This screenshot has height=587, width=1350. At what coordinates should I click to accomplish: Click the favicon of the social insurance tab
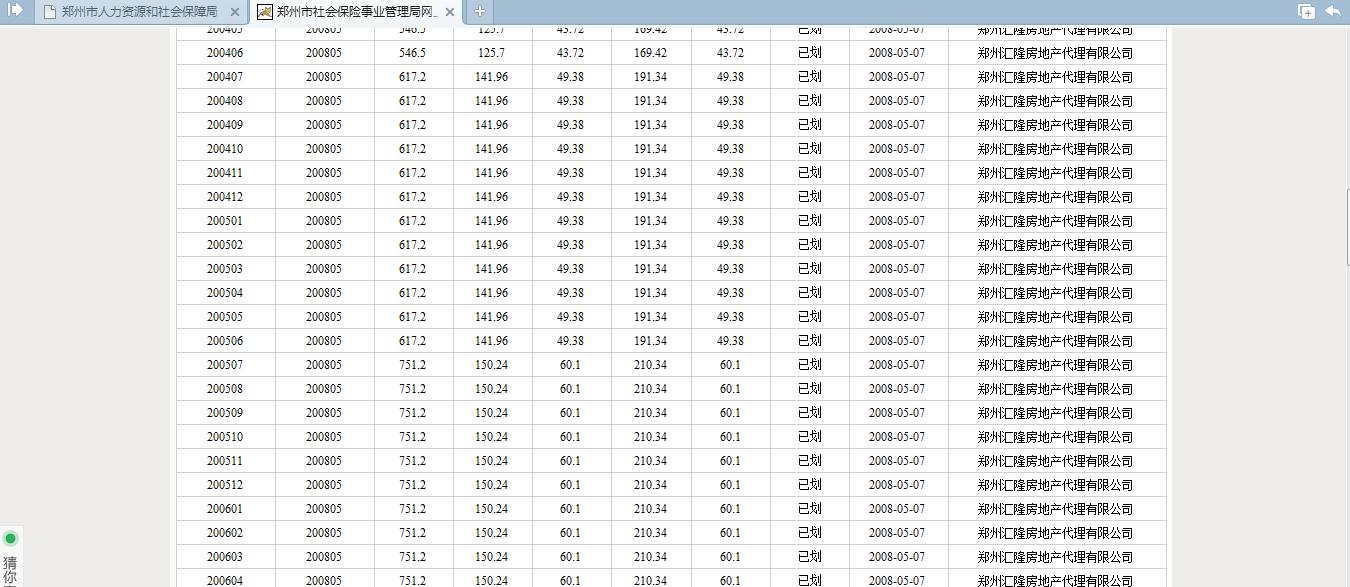pyautogui.click(x=265, y=12)
